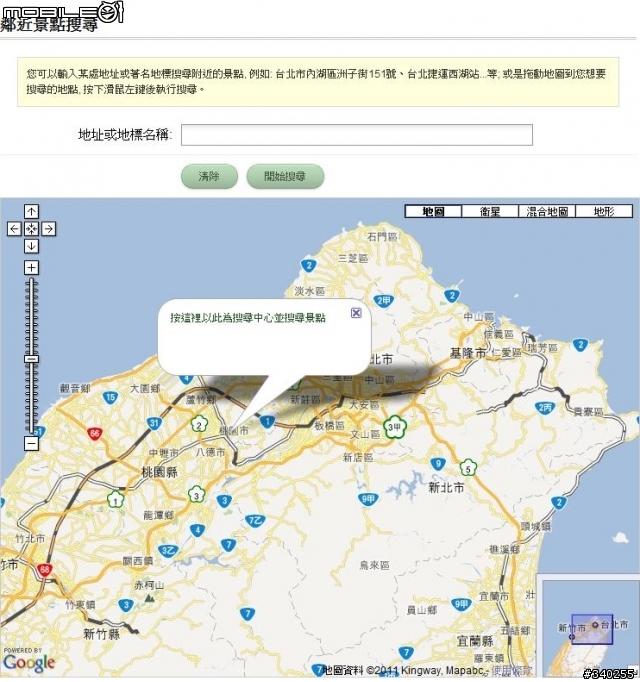640x682 pixels.
Task: Click the 板橋區 label on map
Action: tap(329, 425)
